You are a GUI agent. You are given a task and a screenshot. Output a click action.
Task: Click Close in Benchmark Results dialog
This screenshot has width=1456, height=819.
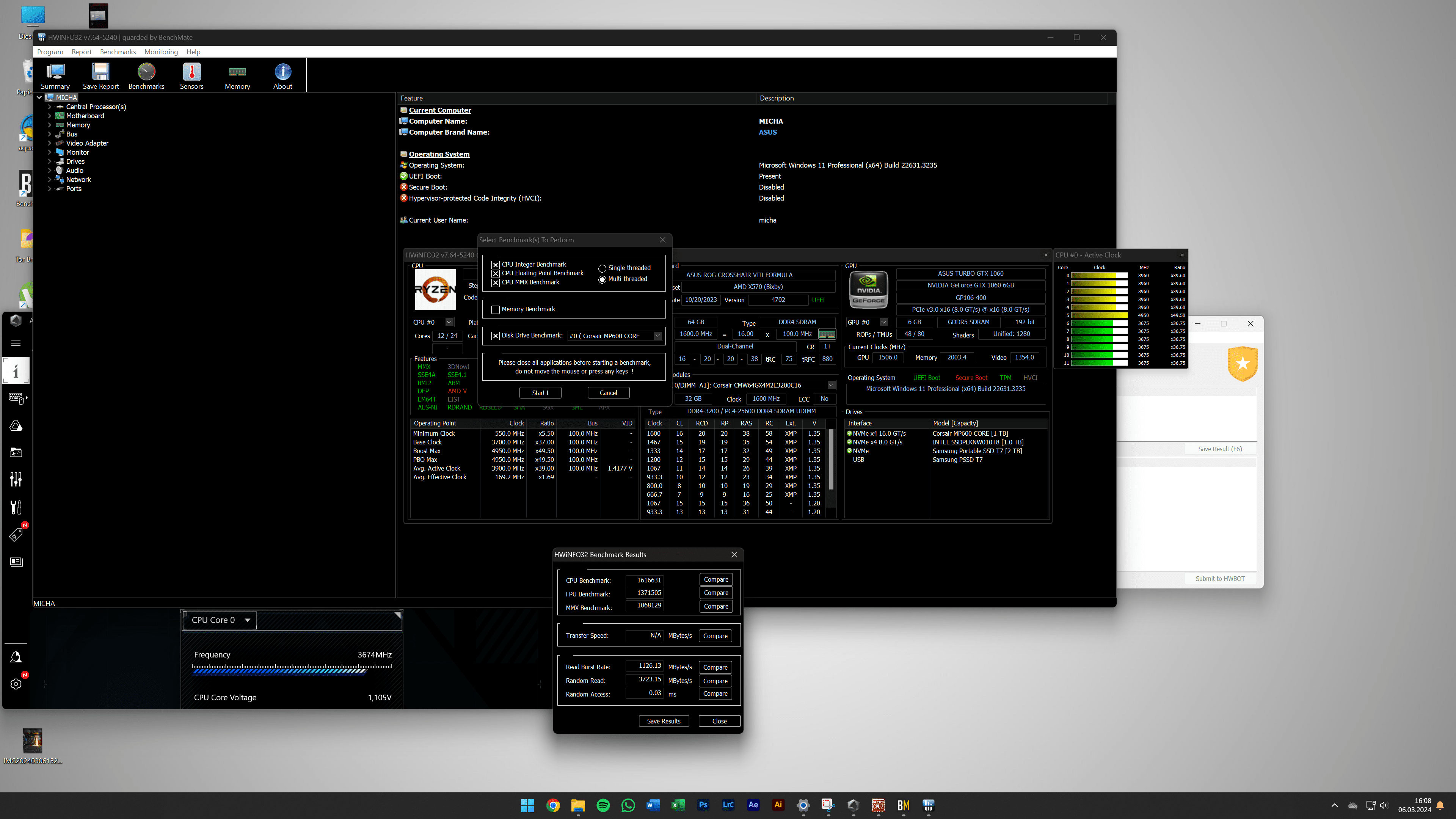(x=720, y=721)
